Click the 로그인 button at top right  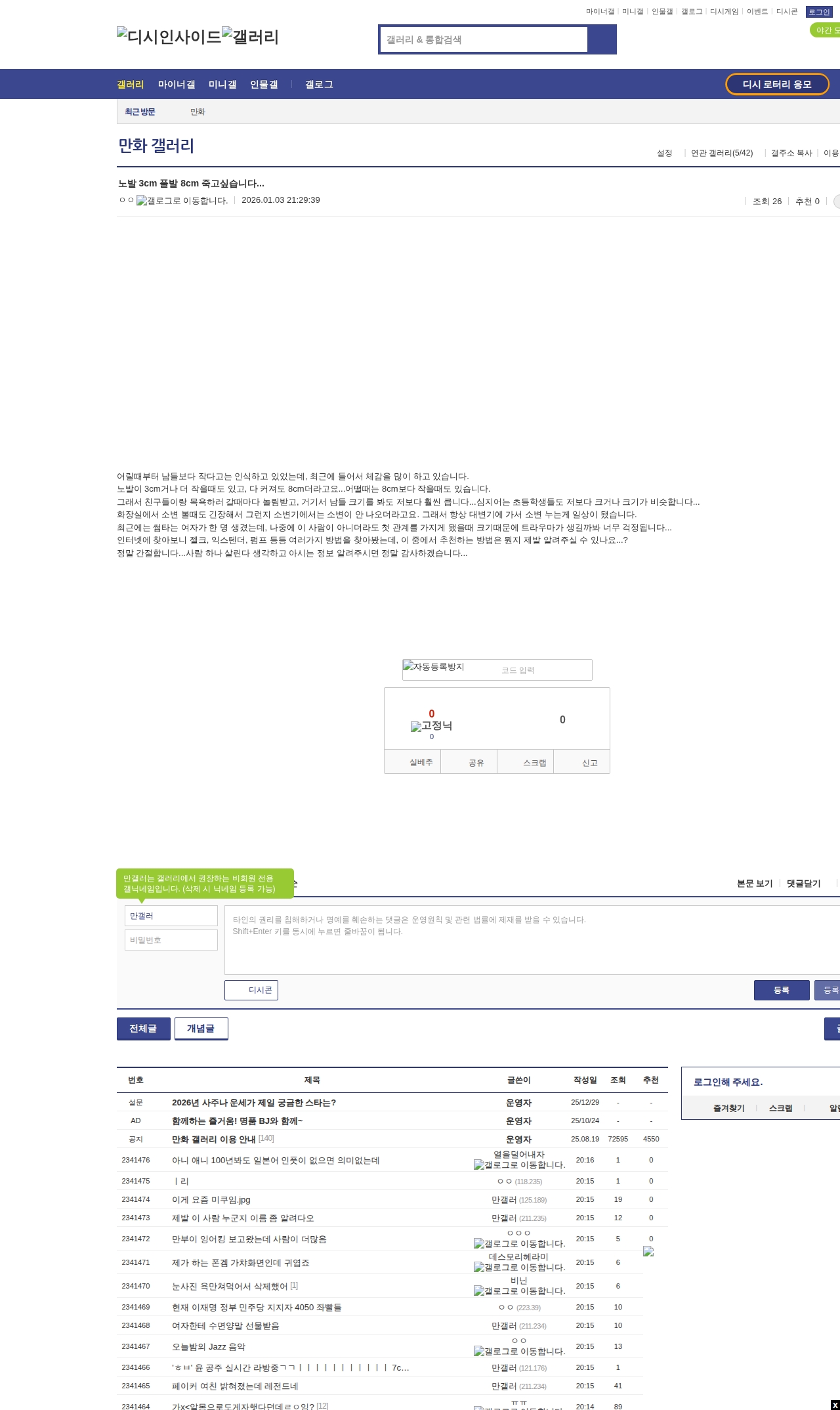(819, 12)
